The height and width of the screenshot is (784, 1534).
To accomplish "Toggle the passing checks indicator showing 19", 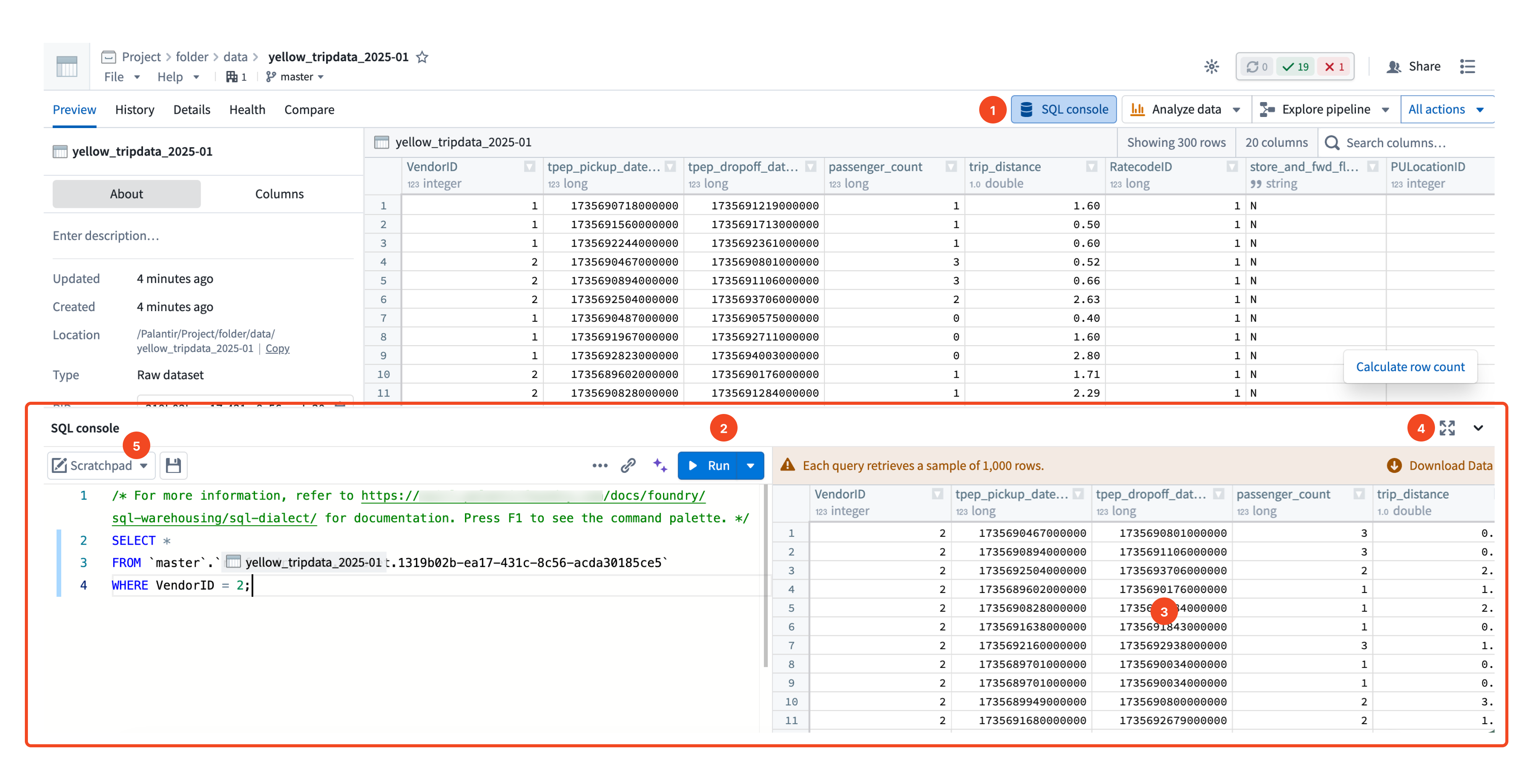I will [1295, 67].
